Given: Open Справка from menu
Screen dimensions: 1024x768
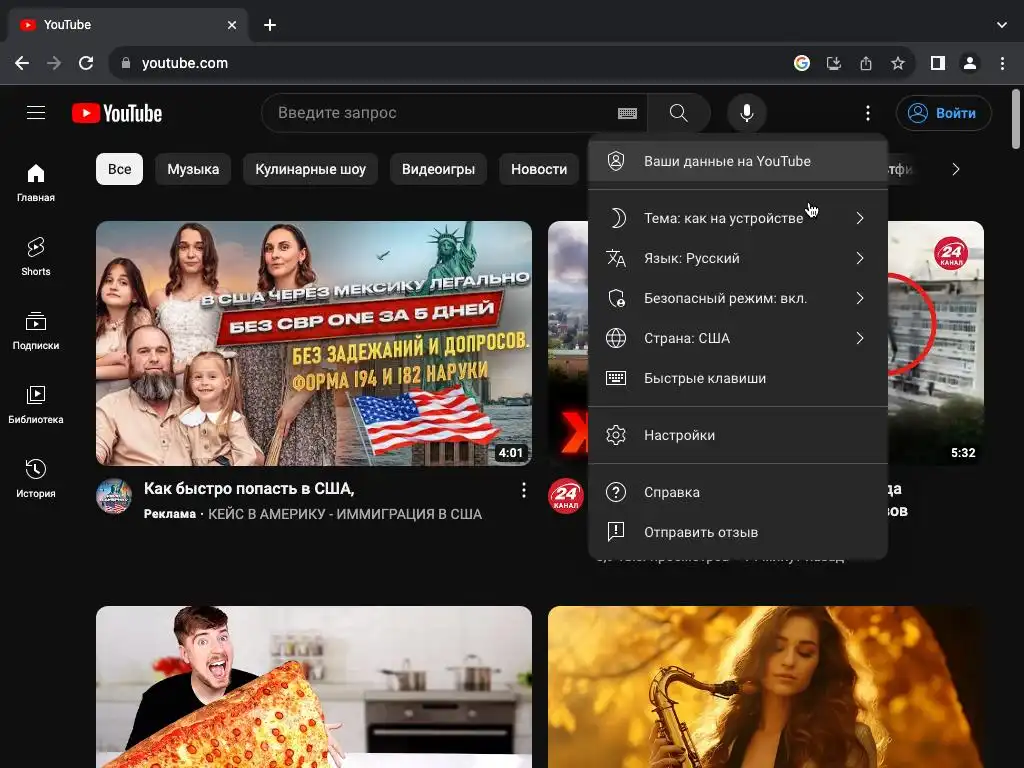Looking at the screenshot, I should (738, 492).
